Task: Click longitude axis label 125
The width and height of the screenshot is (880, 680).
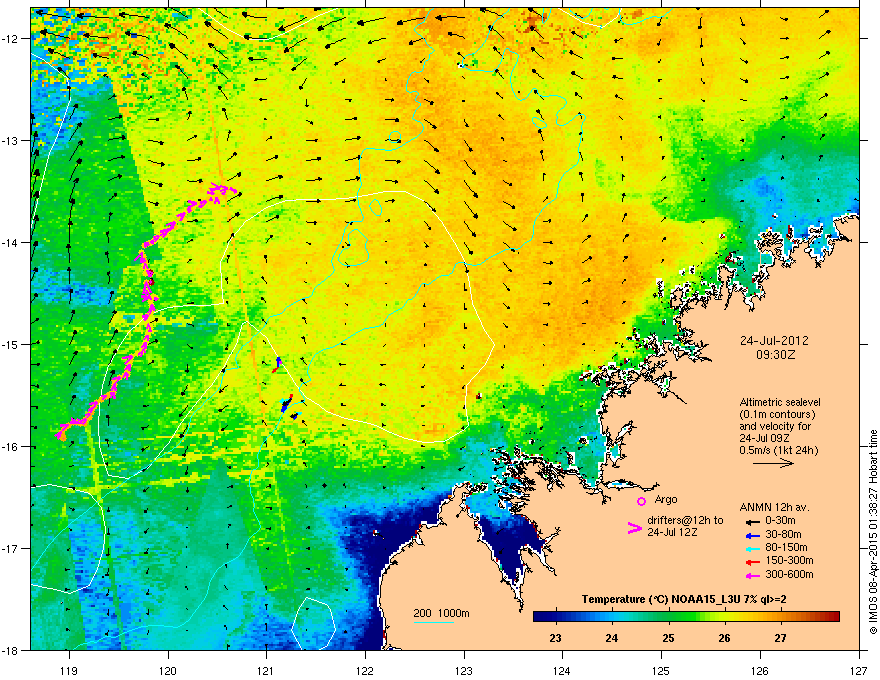Action: point(661,670)
